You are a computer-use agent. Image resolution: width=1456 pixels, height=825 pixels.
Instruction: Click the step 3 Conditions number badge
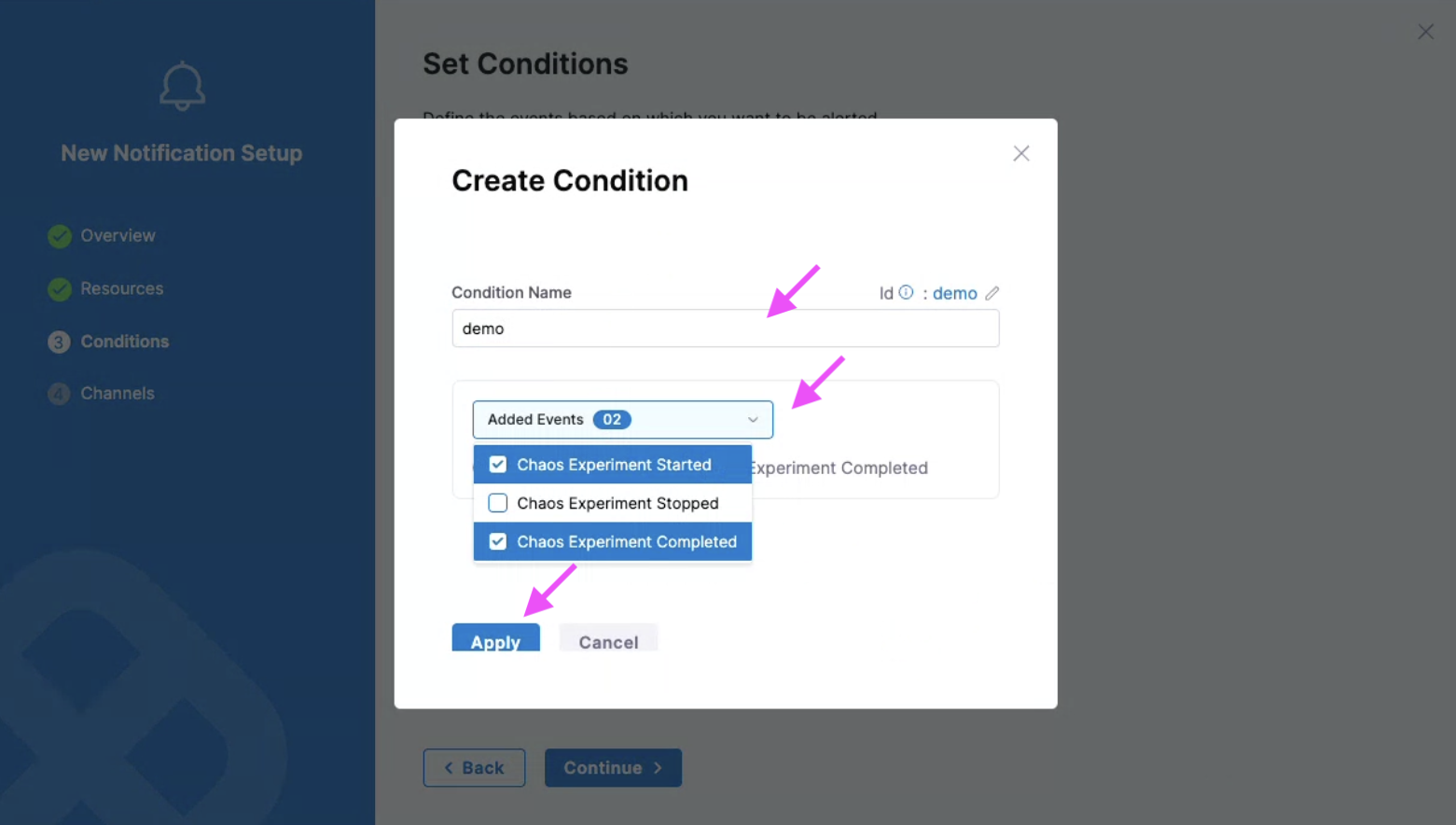pos(59,343)
